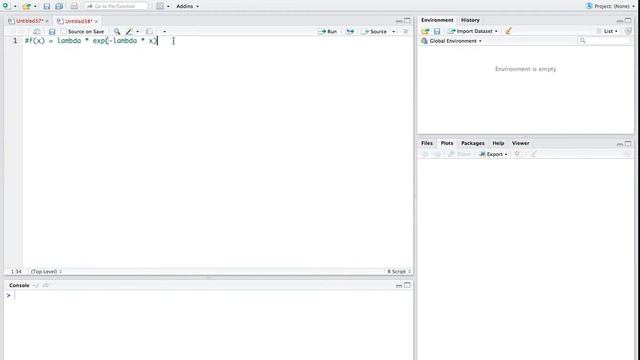
Task: Click the Load workspace folder icon
Action: click(x=425, y=31)
